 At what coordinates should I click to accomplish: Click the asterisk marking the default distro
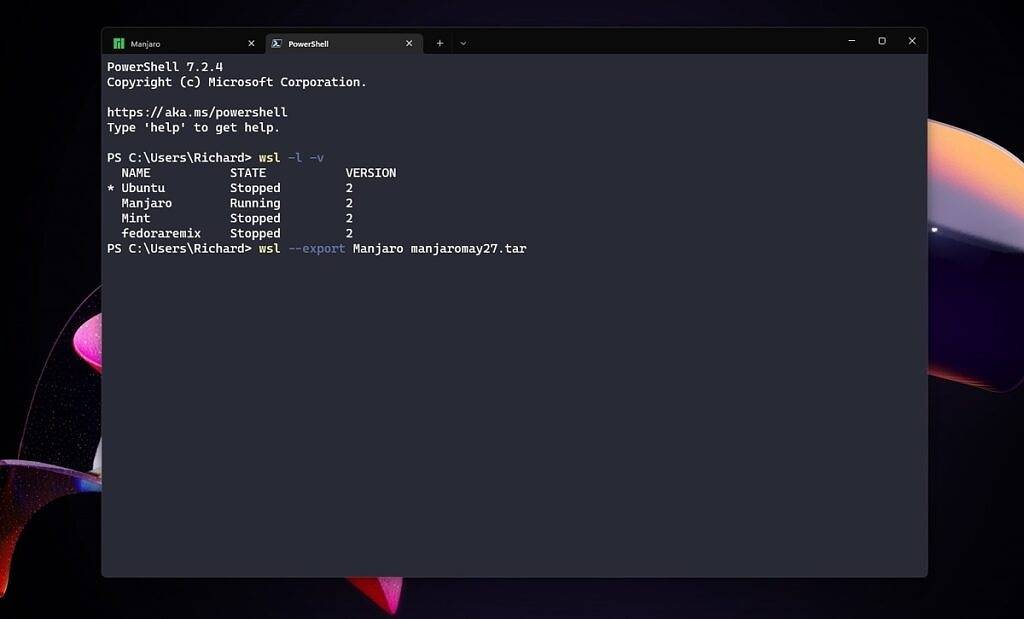point(109,187)
